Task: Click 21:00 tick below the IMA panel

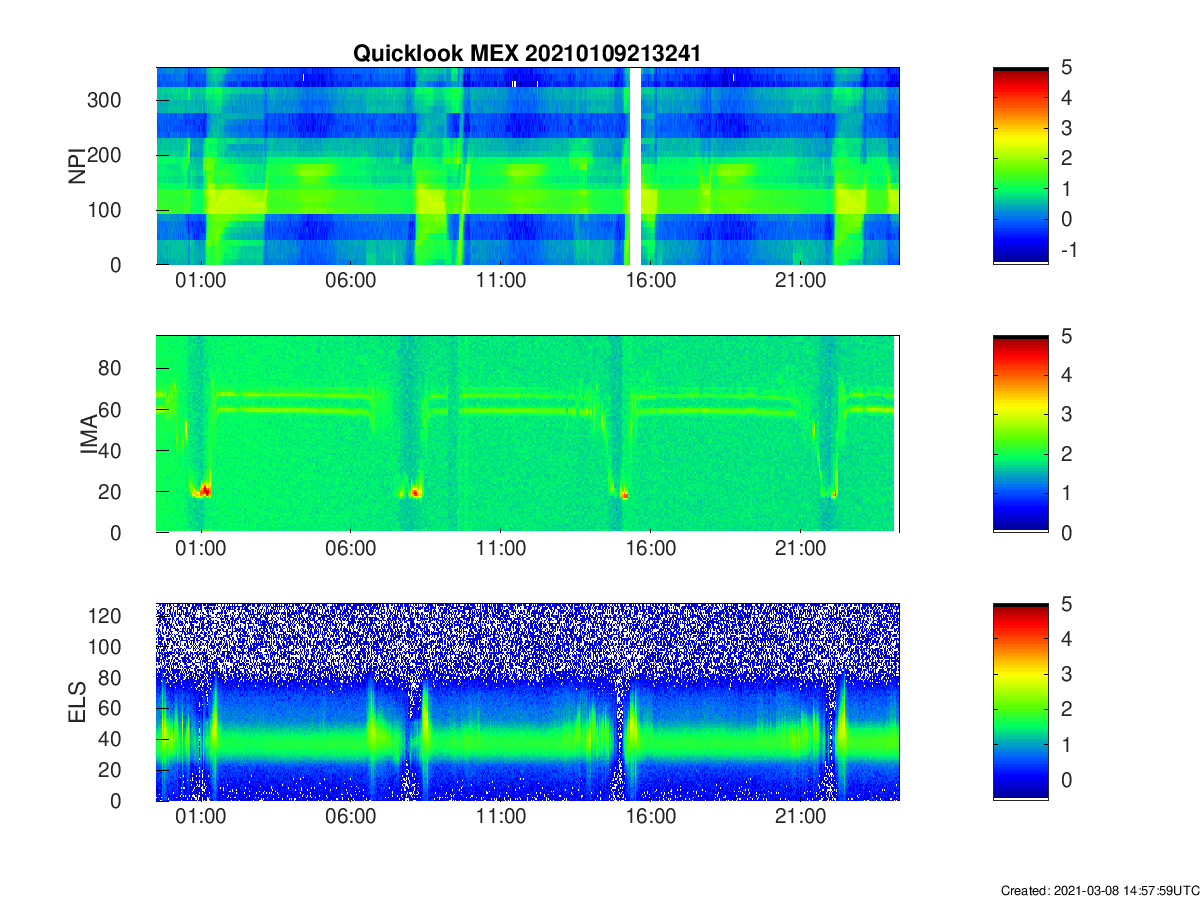Action: pos(801,549)
